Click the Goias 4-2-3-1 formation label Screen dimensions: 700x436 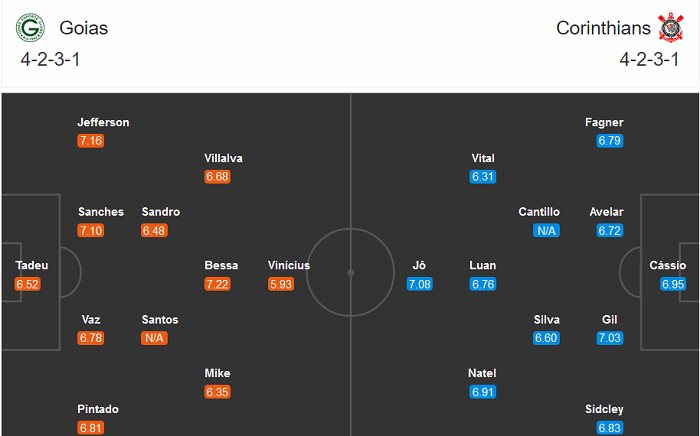(x=50, y=58)
